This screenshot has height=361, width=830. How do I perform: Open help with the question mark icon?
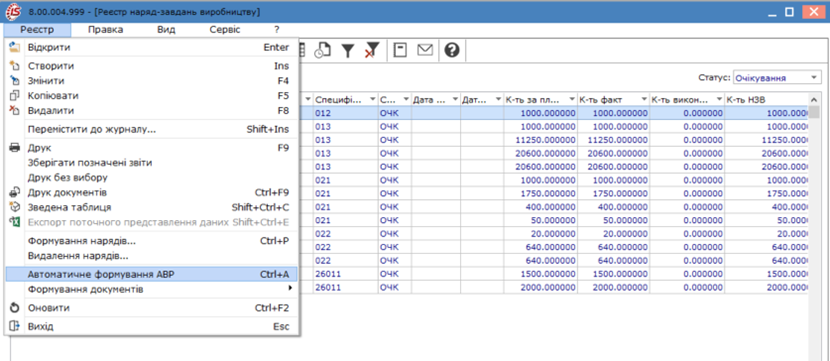click(x=452, y=50)
